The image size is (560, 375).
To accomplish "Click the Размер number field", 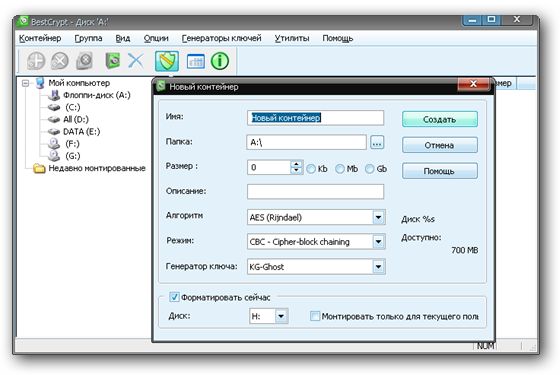I will coord(269,167).
